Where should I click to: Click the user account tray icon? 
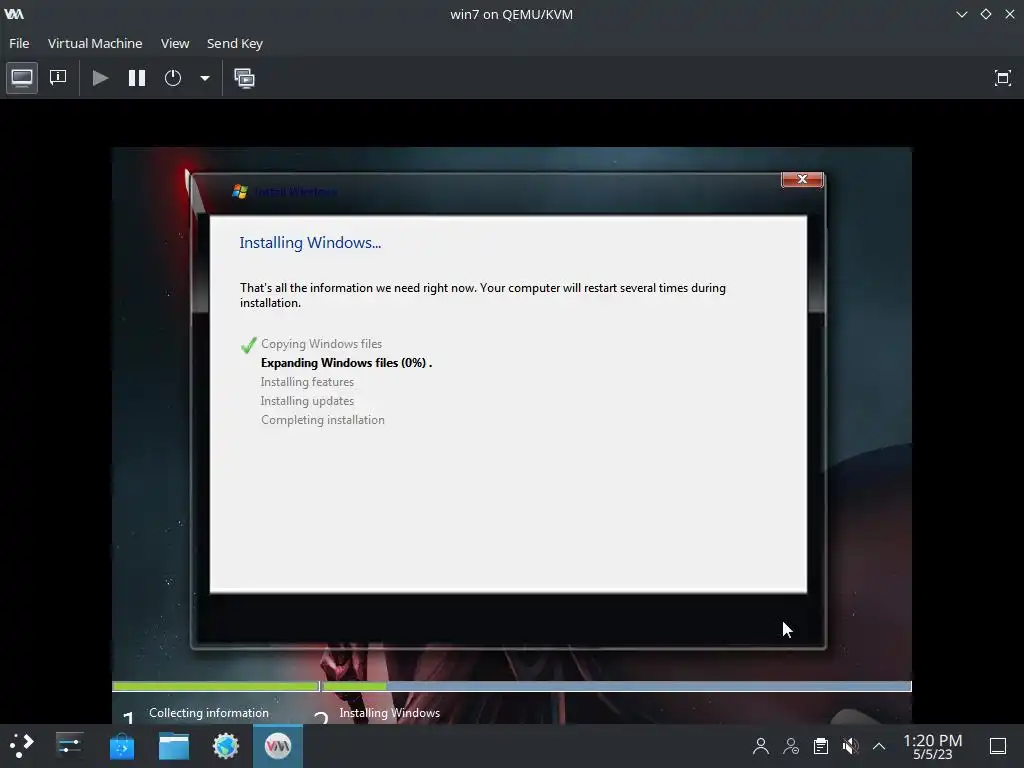pos(760,746)
